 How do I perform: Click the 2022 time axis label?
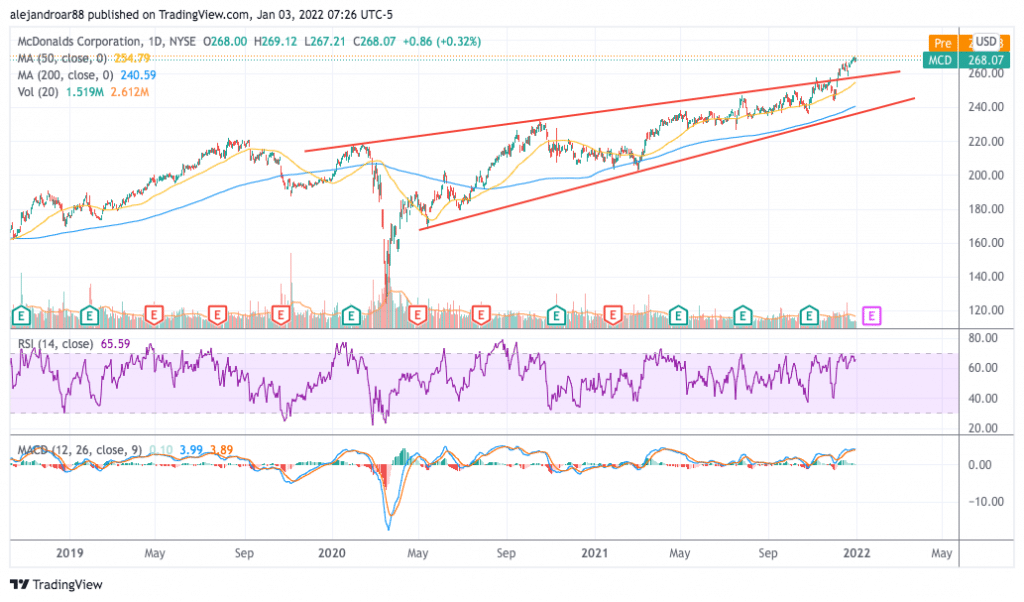857,553
